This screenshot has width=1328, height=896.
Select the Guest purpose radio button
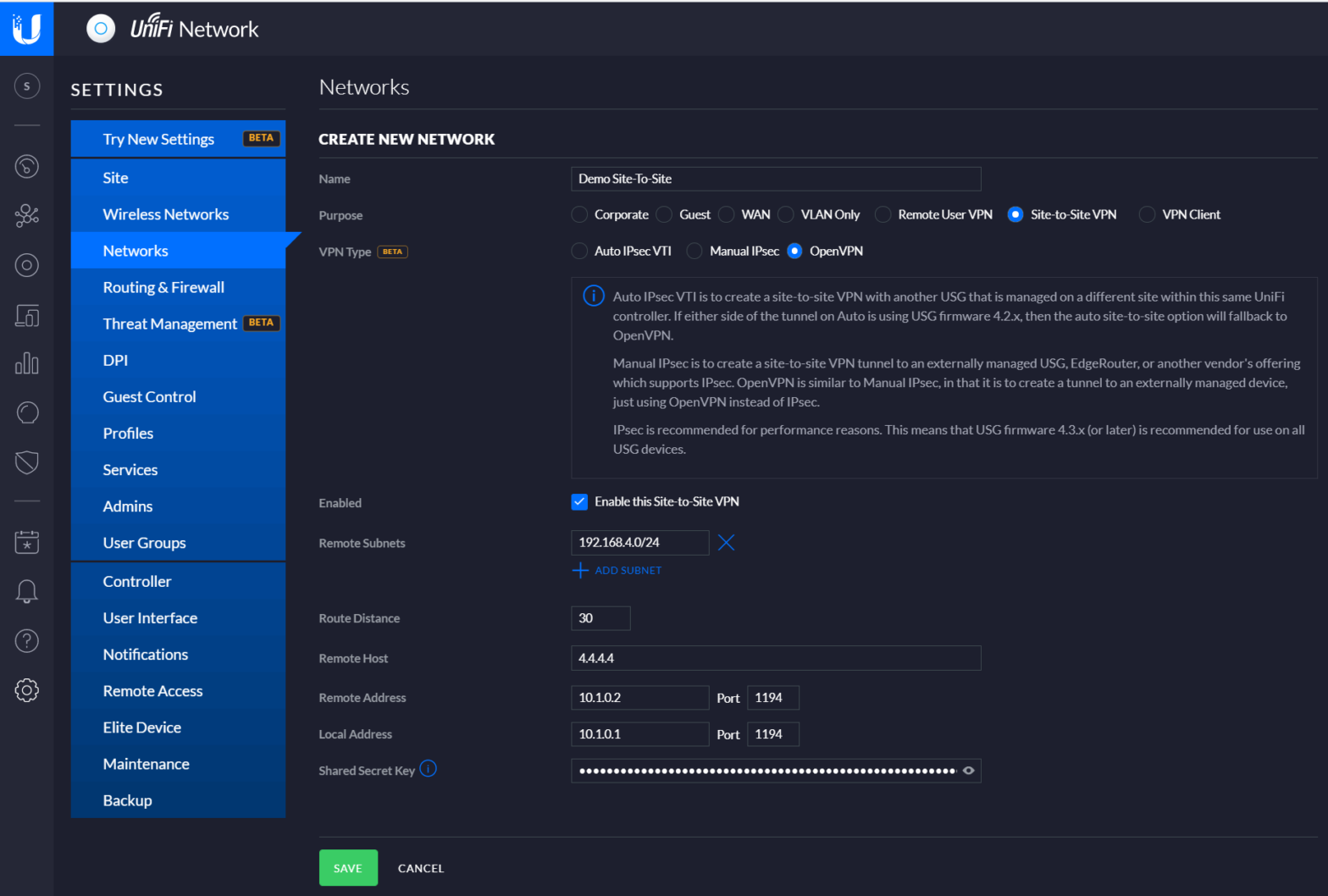(x=664, y=214)
